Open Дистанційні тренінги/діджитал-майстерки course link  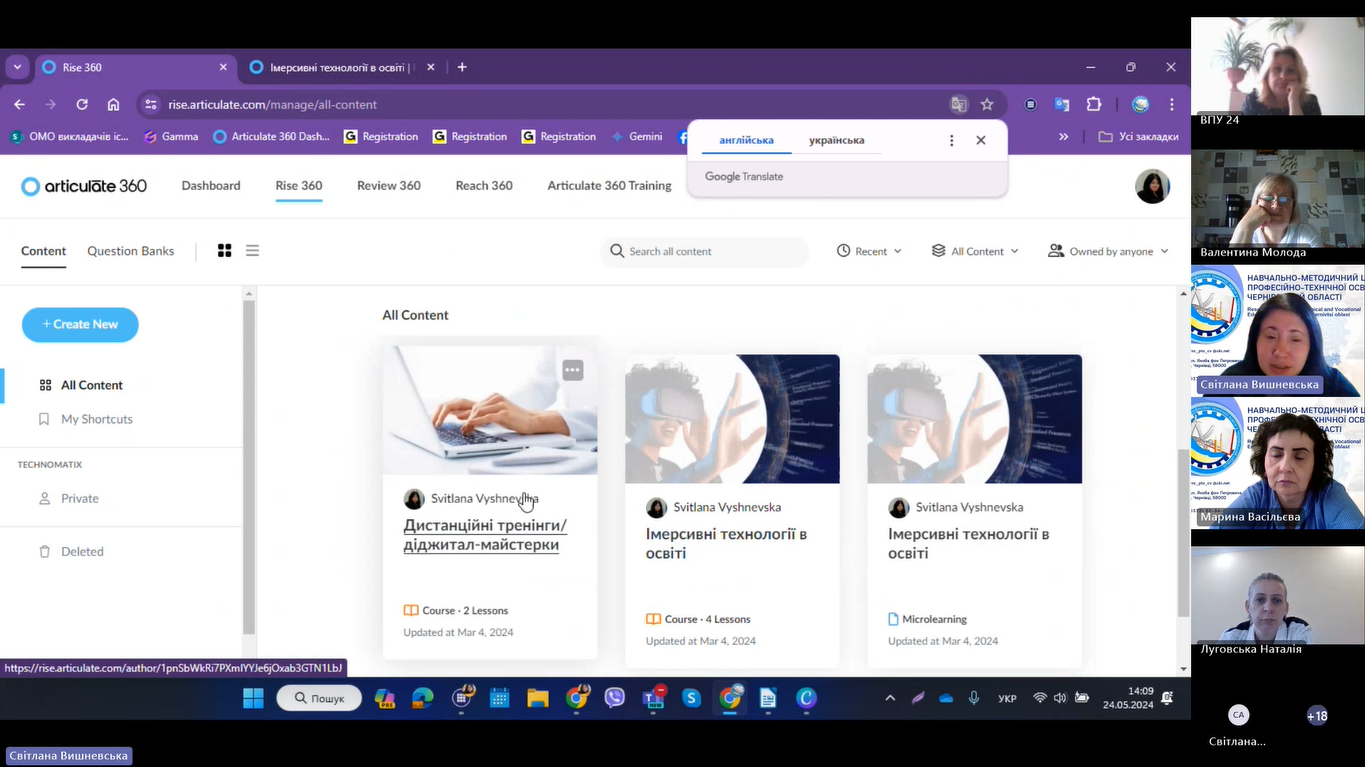coord(485,535)
